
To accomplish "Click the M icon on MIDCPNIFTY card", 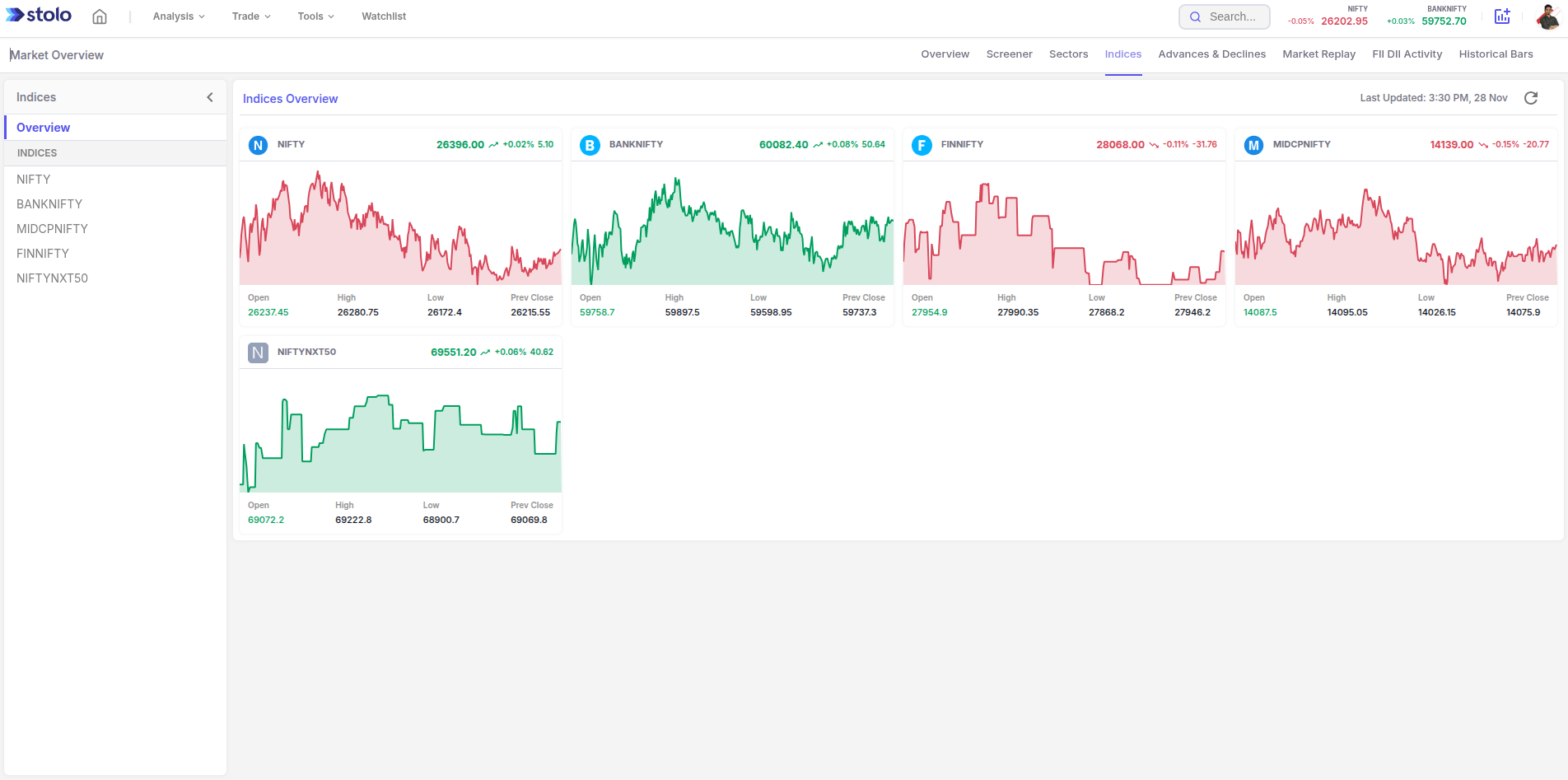I will (1253, 146).
